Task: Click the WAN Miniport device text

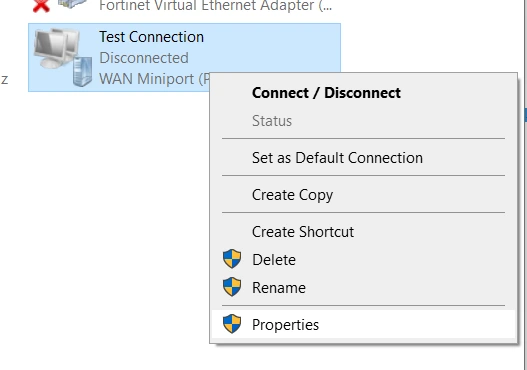Action: pos(154,79)
